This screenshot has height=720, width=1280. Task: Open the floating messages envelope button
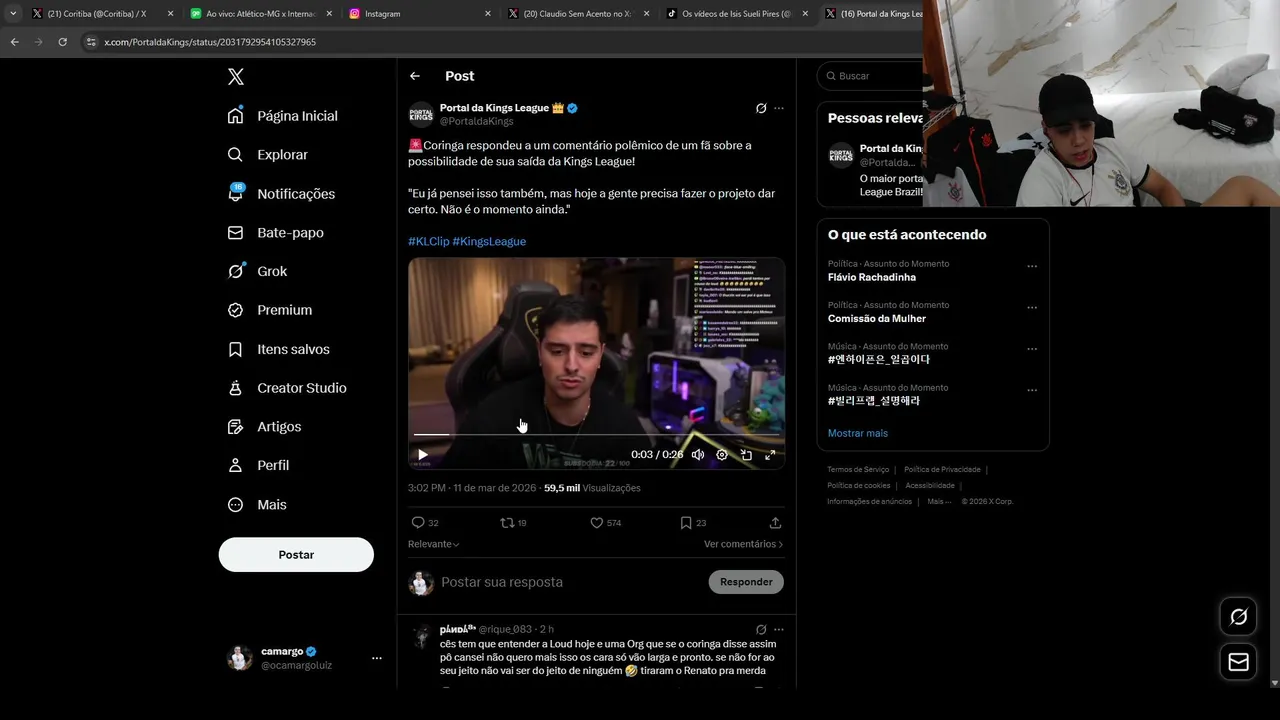1238,662
